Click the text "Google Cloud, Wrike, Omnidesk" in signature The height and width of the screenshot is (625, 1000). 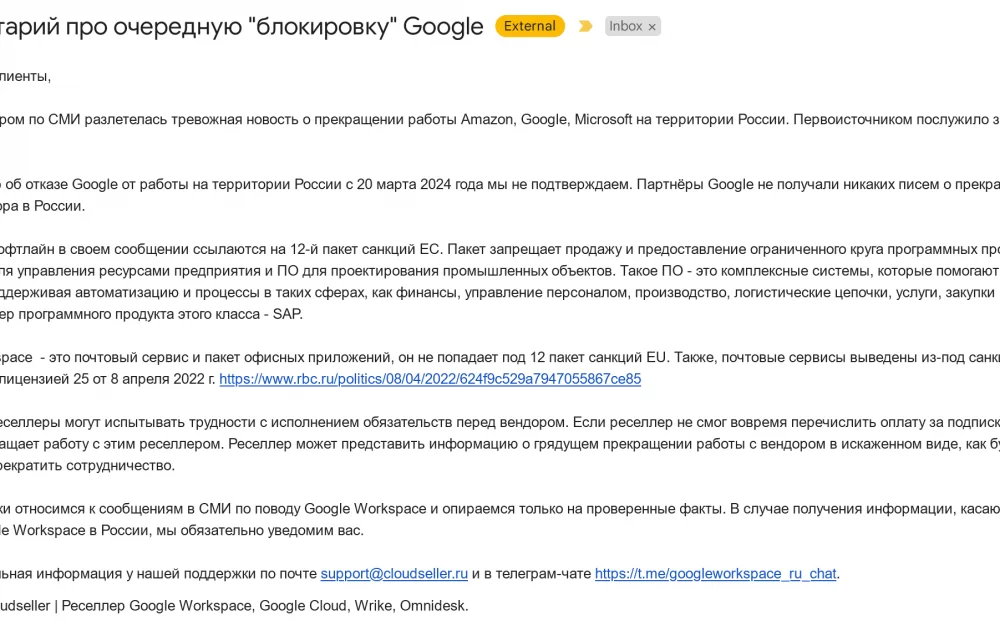[362, 606]
